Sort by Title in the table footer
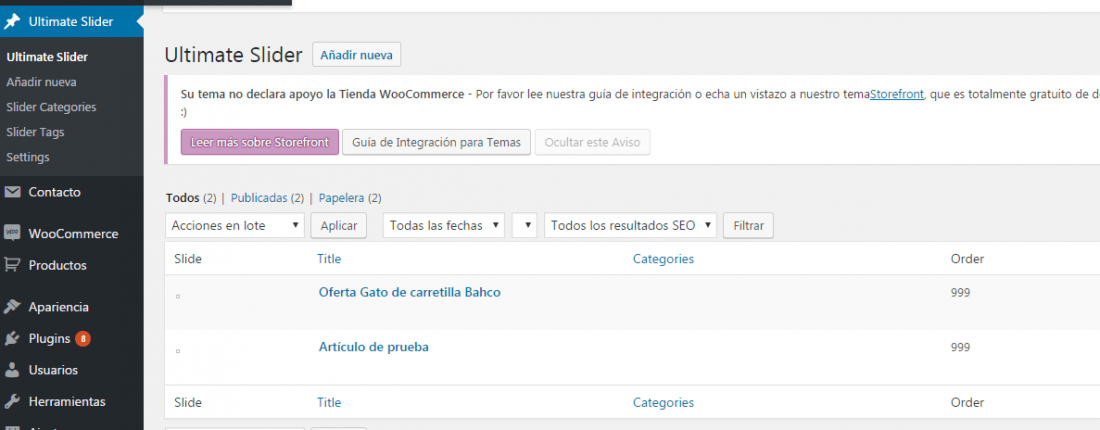The height and width of the screenshot is (430, 1100). pos(329,403)
